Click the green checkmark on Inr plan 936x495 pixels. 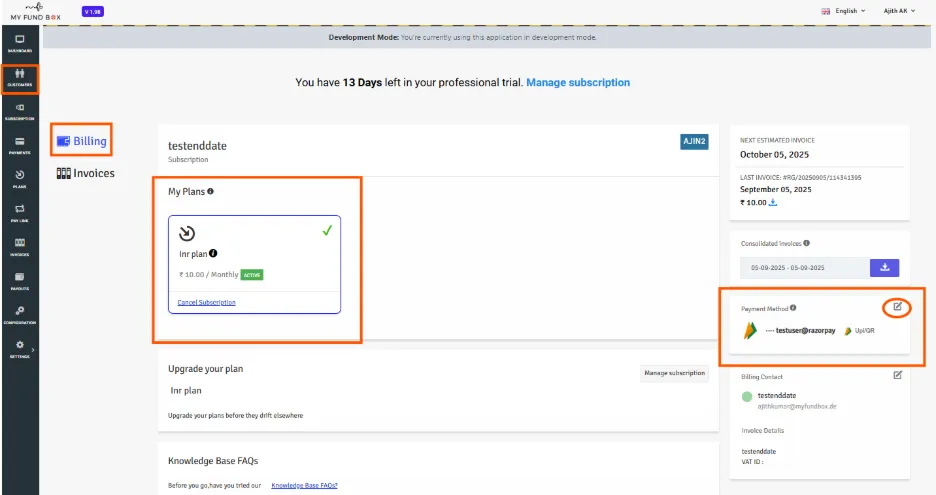[327, 230]
